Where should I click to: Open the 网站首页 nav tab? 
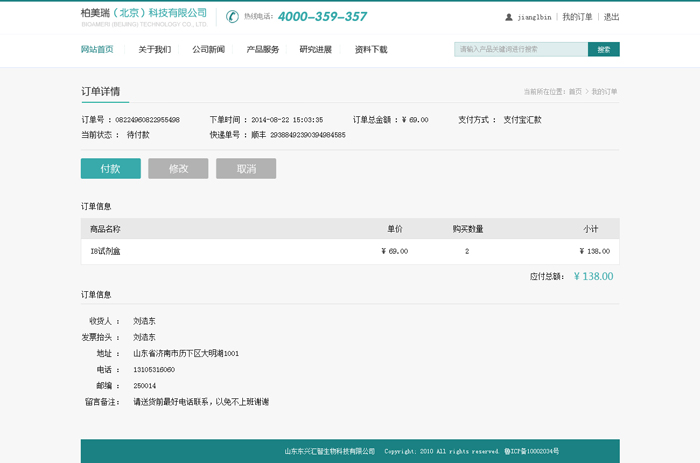pyautogui.click(x=97, y=49)
